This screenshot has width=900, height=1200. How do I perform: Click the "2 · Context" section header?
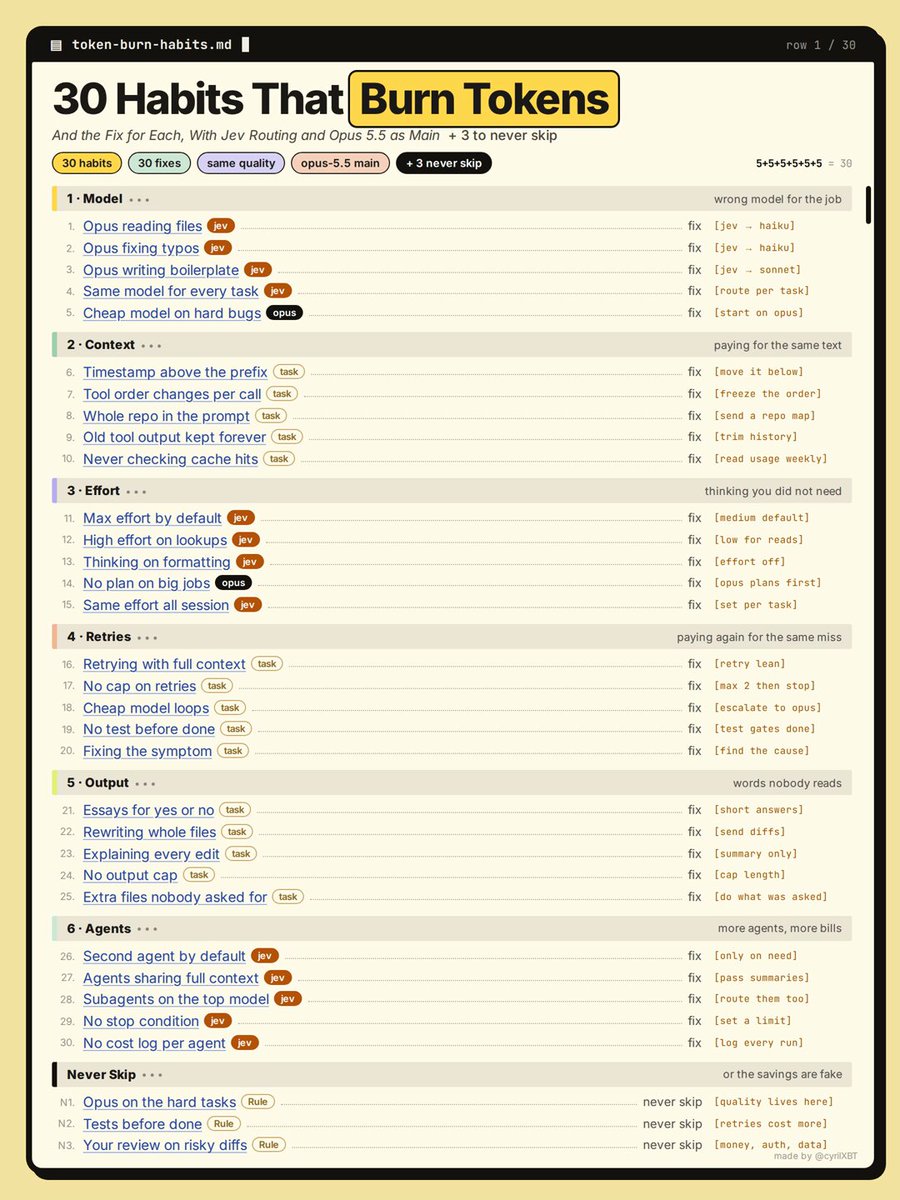(x=452, y=345)
